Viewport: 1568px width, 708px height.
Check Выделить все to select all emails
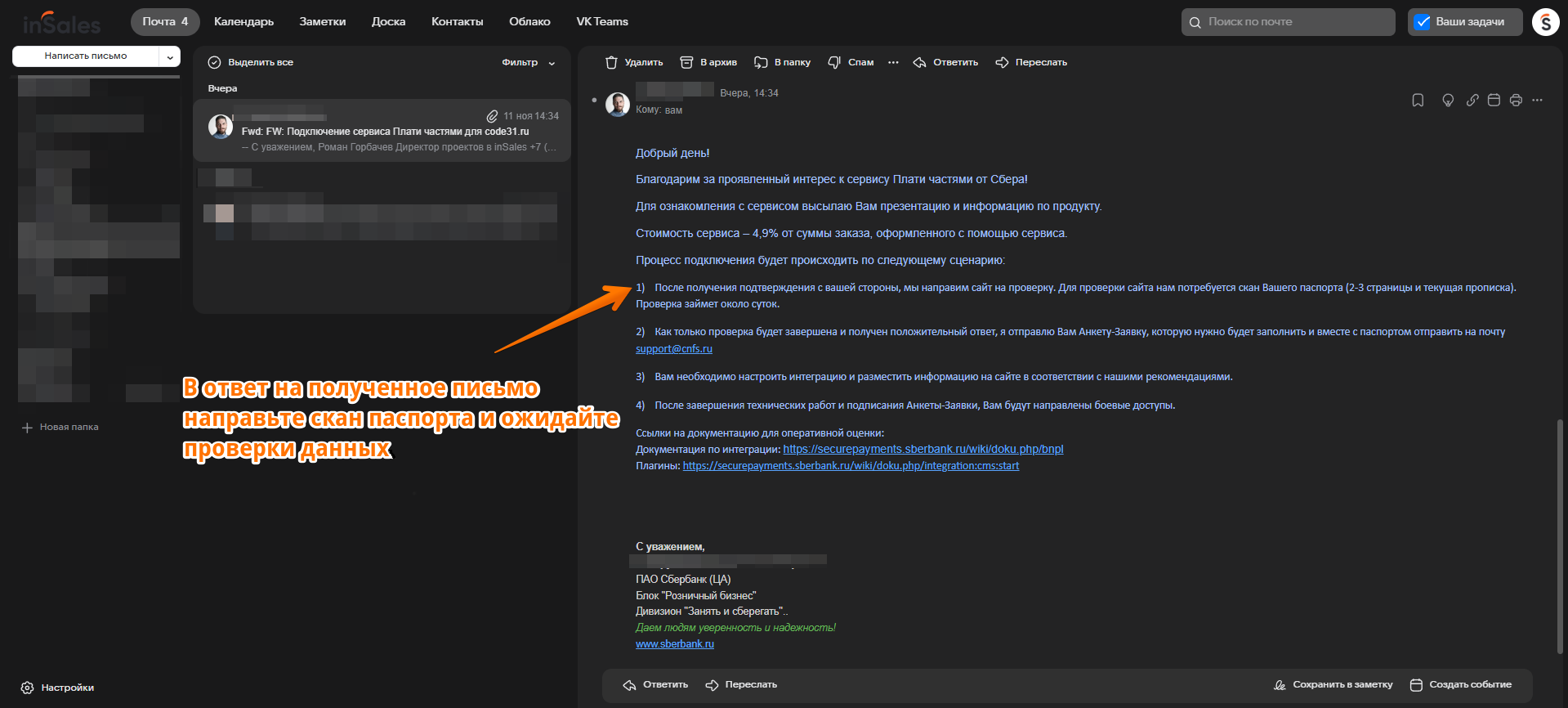215,62
